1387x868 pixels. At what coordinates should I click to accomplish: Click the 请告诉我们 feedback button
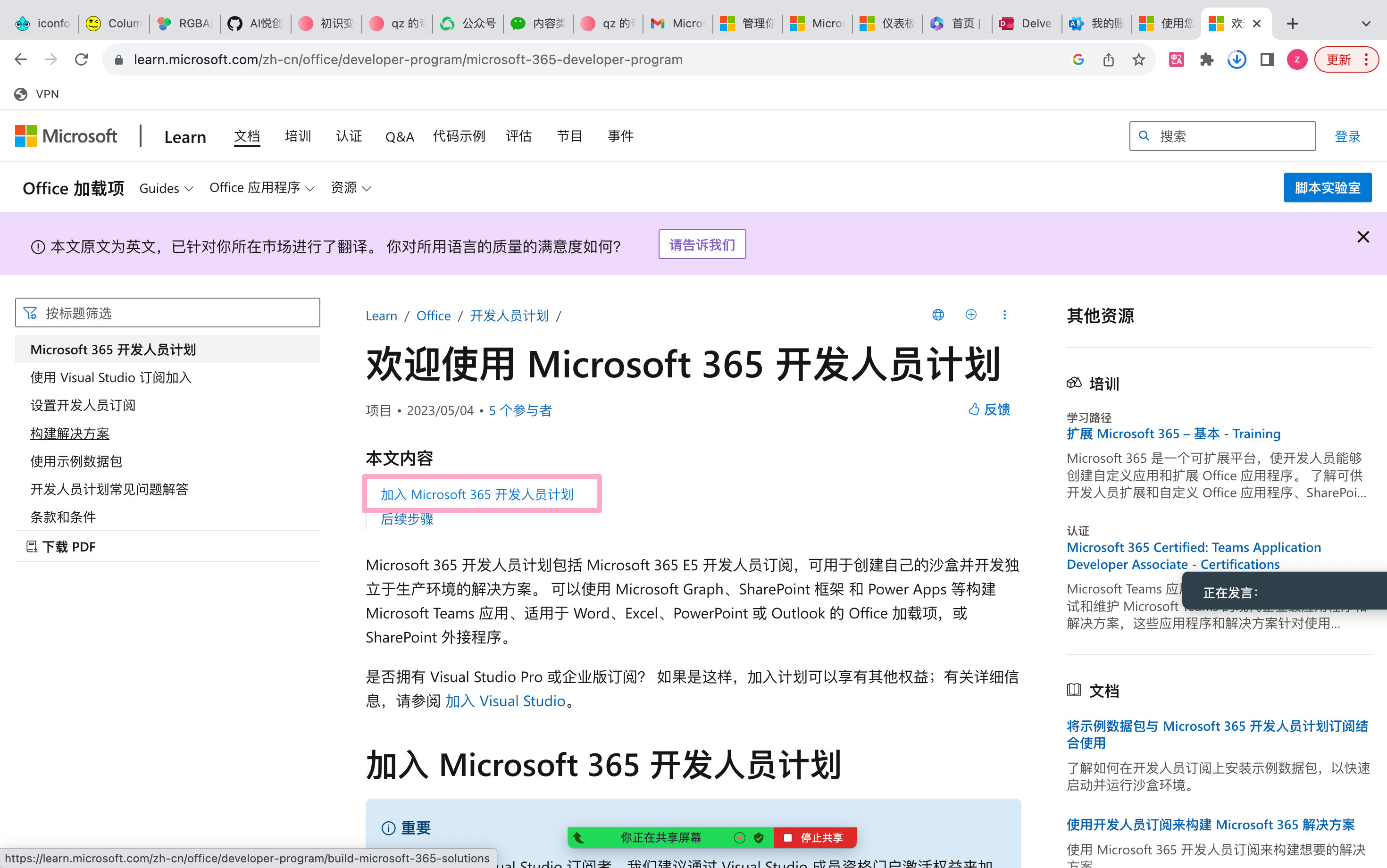click(x=702, y=244)
